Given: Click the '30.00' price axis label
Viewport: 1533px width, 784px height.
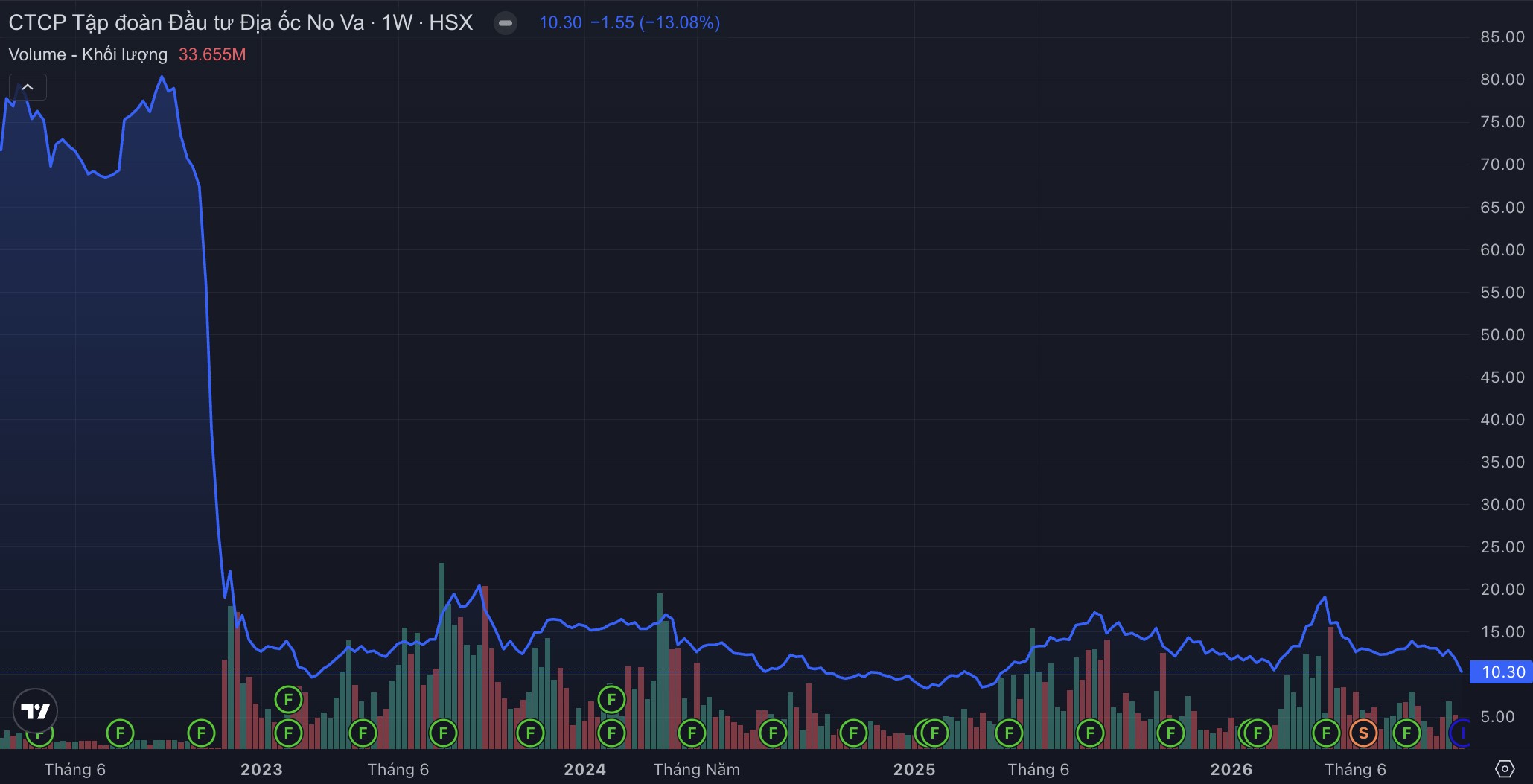Looking at the screenshot, I should coord(1502,504).
